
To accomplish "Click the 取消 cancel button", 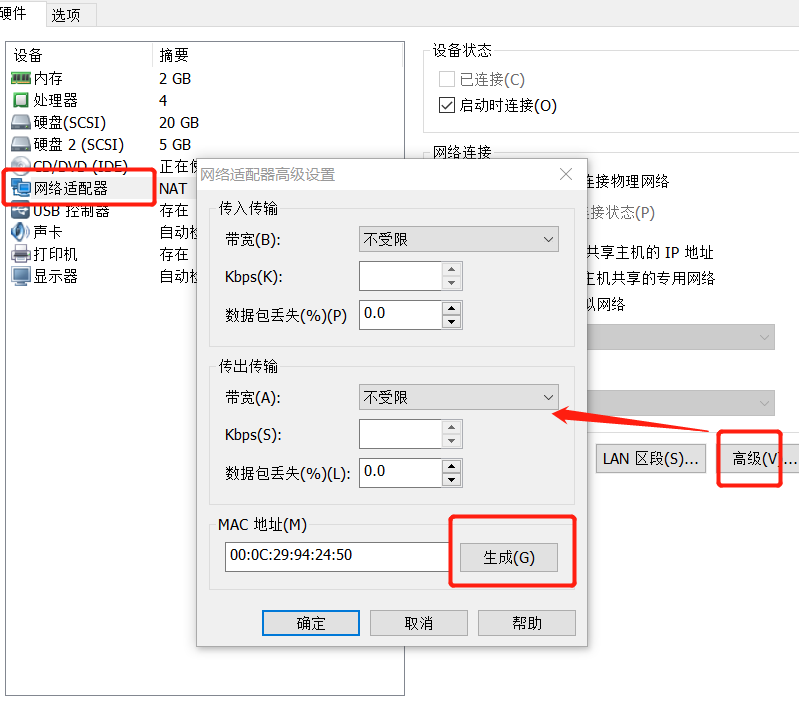I will (419, 623).
